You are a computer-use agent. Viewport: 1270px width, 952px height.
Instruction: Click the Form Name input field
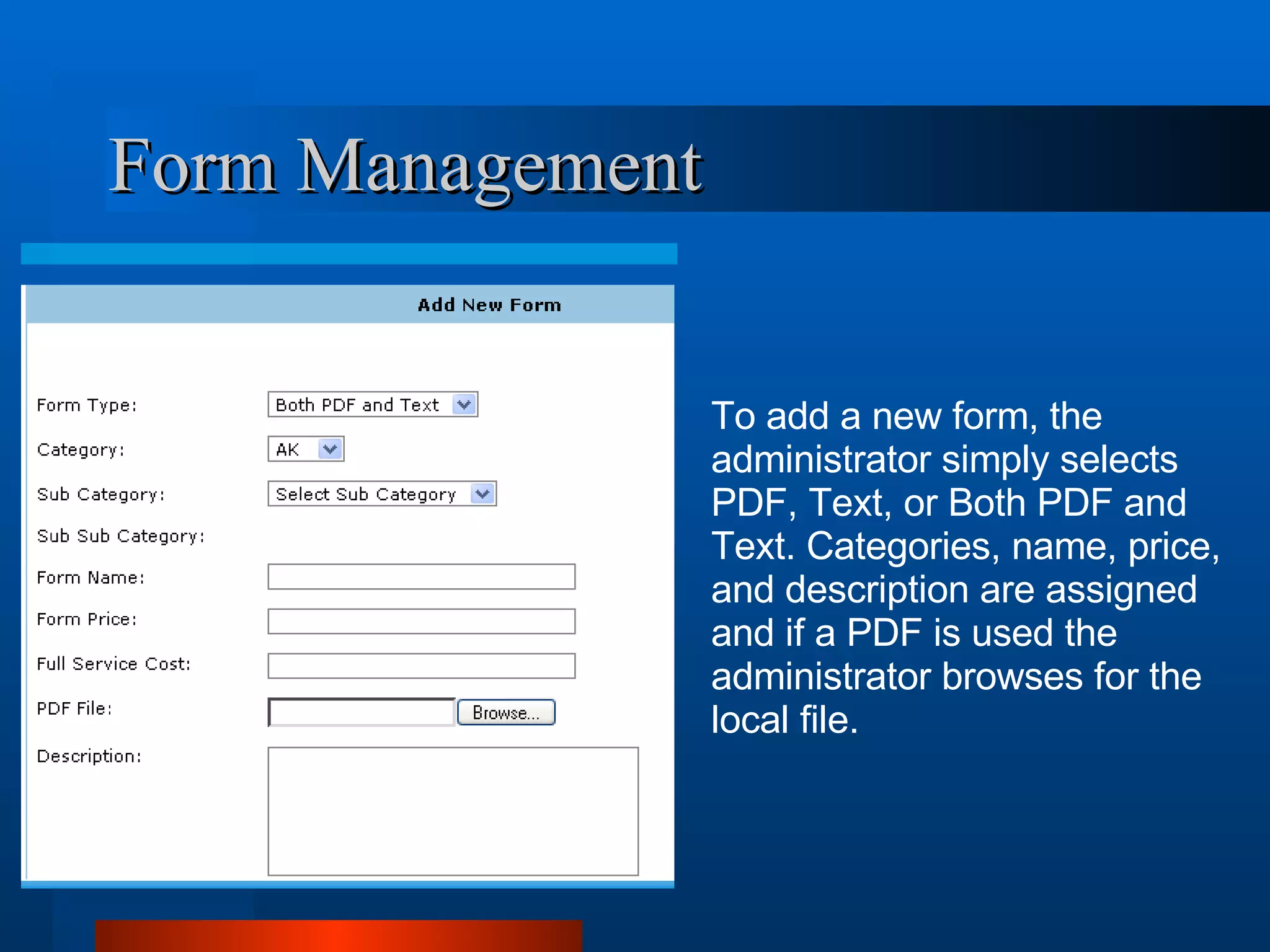coord(422,576)
